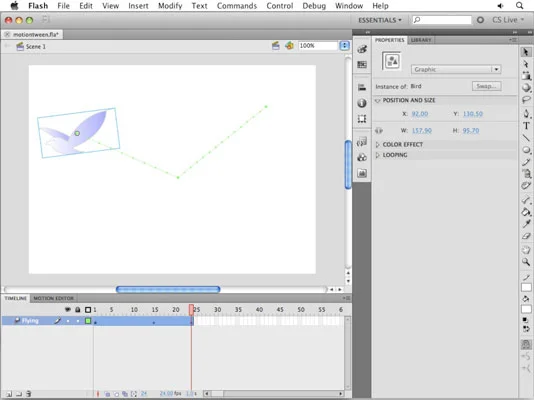Select the Deco tool
Viewport: 534px width, 400px height.
(x=526, y=186)
